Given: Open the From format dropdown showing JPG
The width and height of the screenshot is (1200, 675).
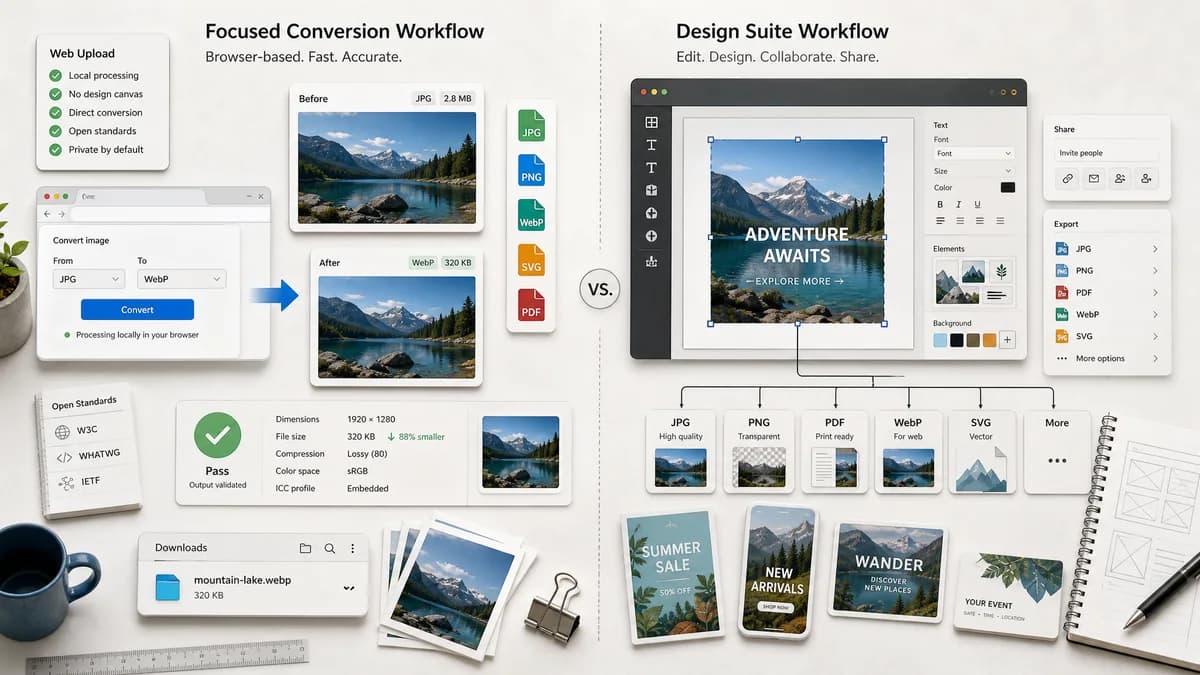Looking at the screenshot, I should tap(88, 279).
